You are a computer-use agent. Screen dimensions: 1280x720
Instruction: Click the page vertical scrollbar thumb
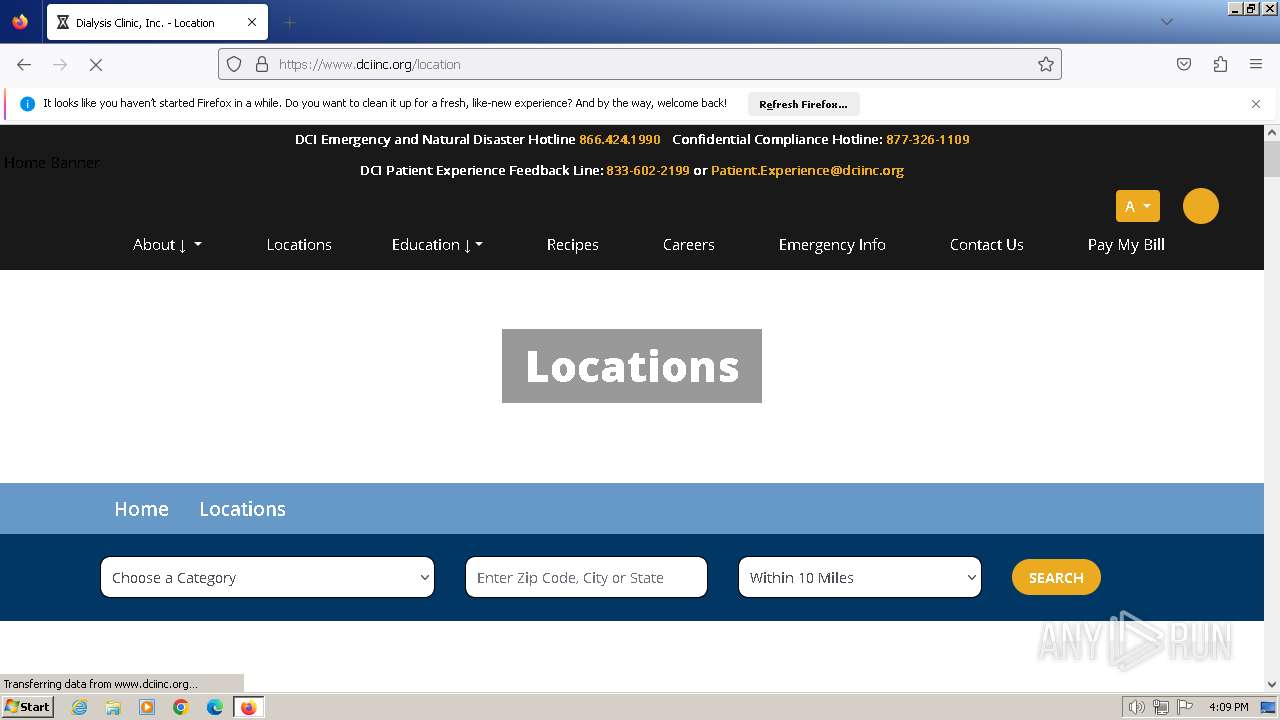(1272, 160)
